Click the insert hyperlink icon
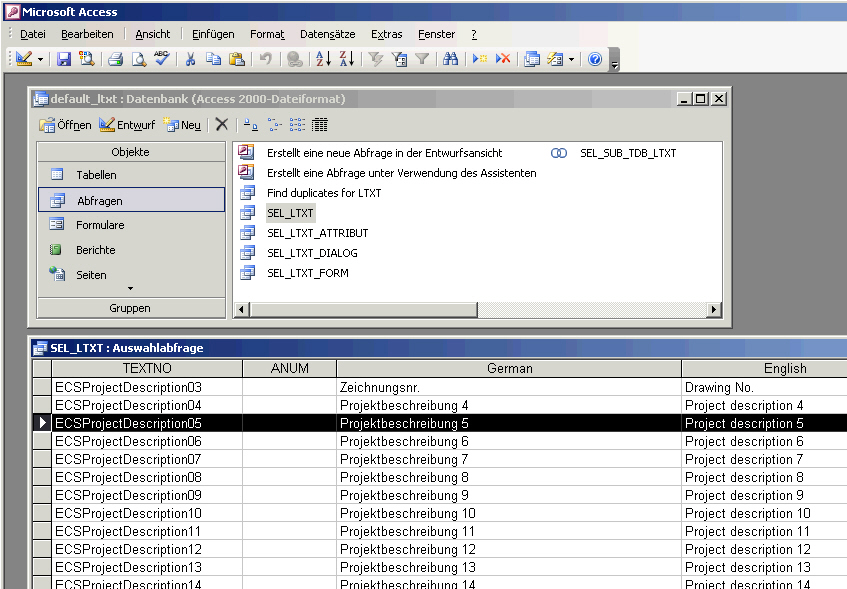 [x=294, y=58]
